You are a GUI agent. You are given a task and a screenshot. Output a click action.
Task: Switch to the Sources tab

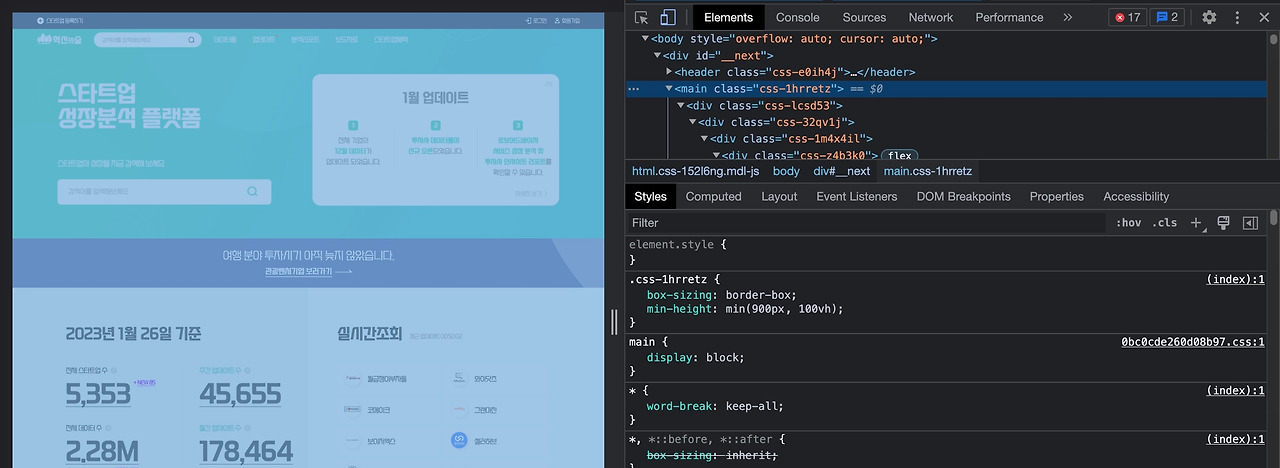[x=864, y=17]
